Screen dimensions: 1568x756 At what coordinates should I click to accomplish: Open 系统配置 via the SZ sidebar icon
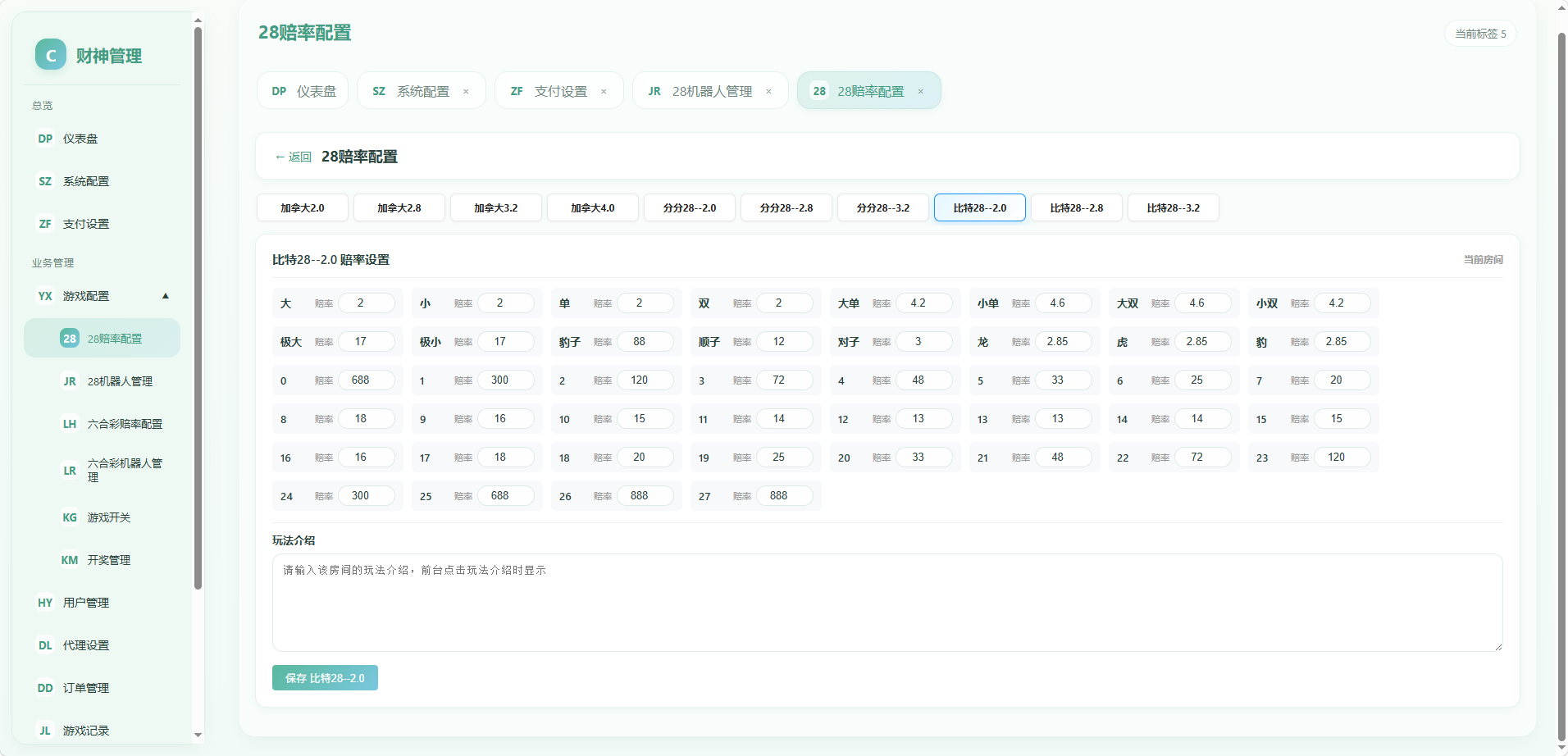pyautogui.click(x=45, y=181)
